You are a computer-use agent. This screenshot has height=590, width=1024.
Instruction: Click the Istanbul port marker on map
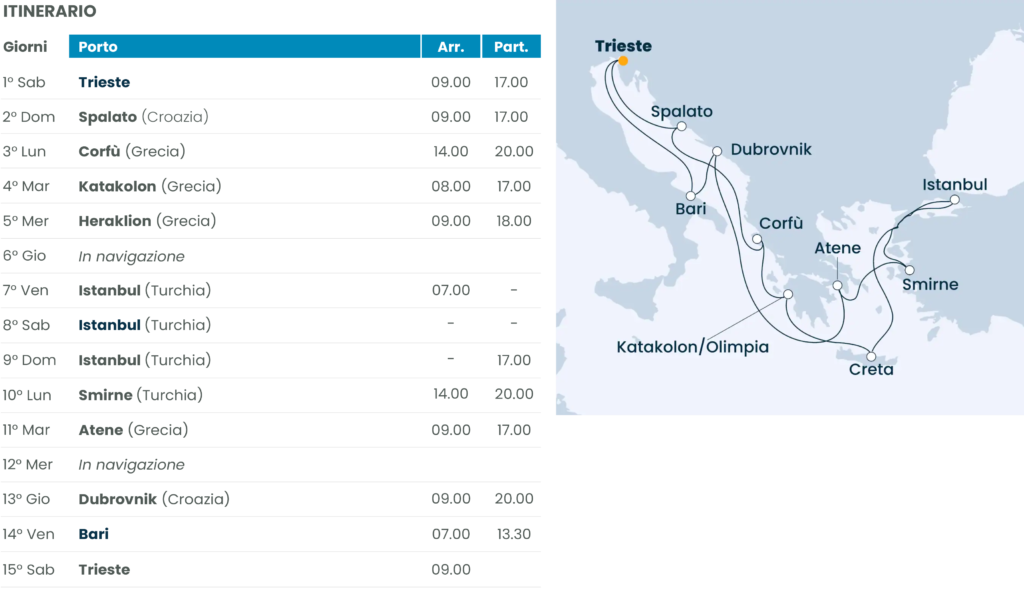954,200
